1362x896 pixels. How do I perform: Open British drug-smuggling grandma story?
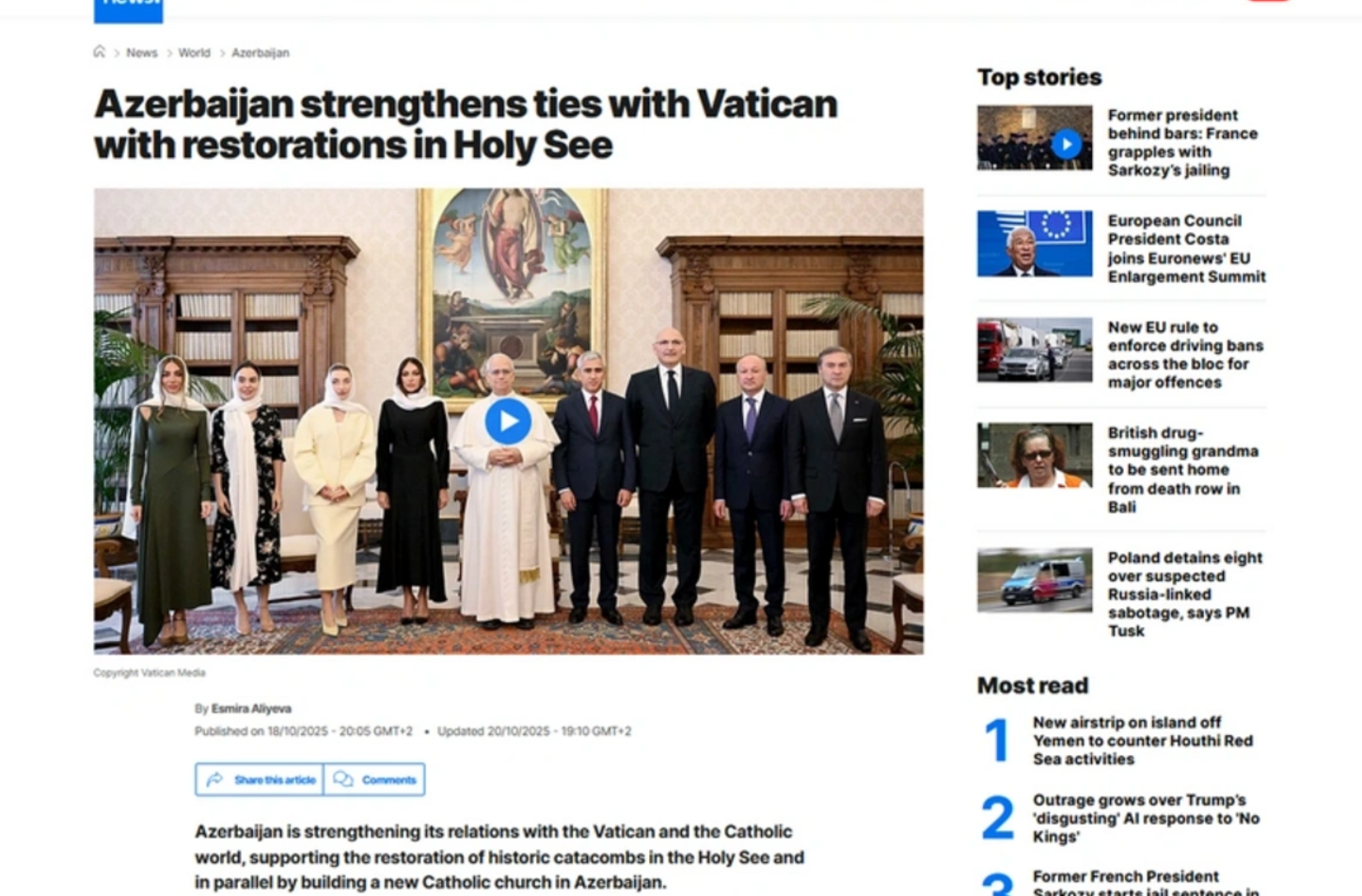tap(1182, 469)
